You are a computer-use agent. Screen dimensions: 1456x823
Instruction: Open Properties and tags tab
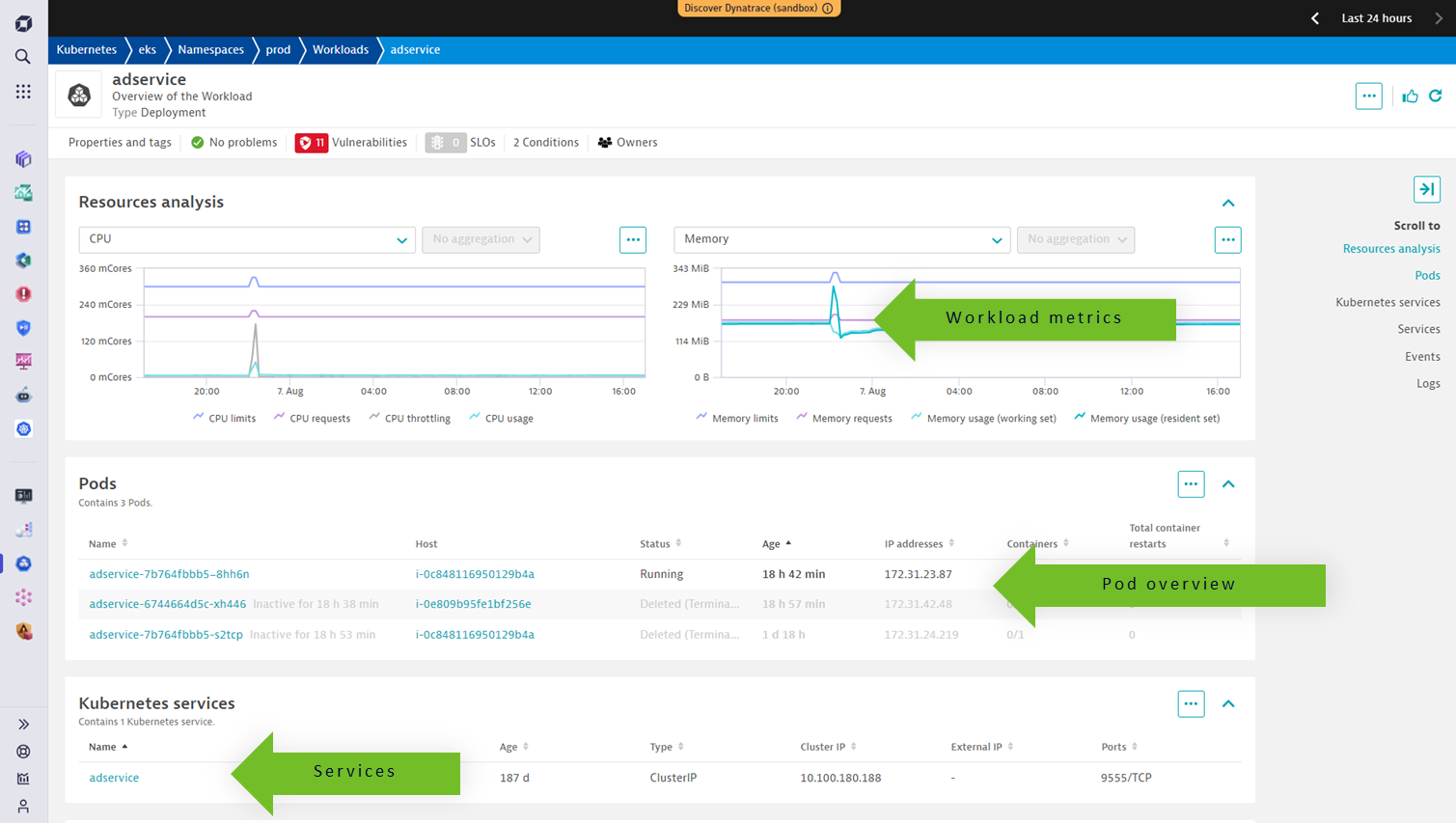point(120,143)
